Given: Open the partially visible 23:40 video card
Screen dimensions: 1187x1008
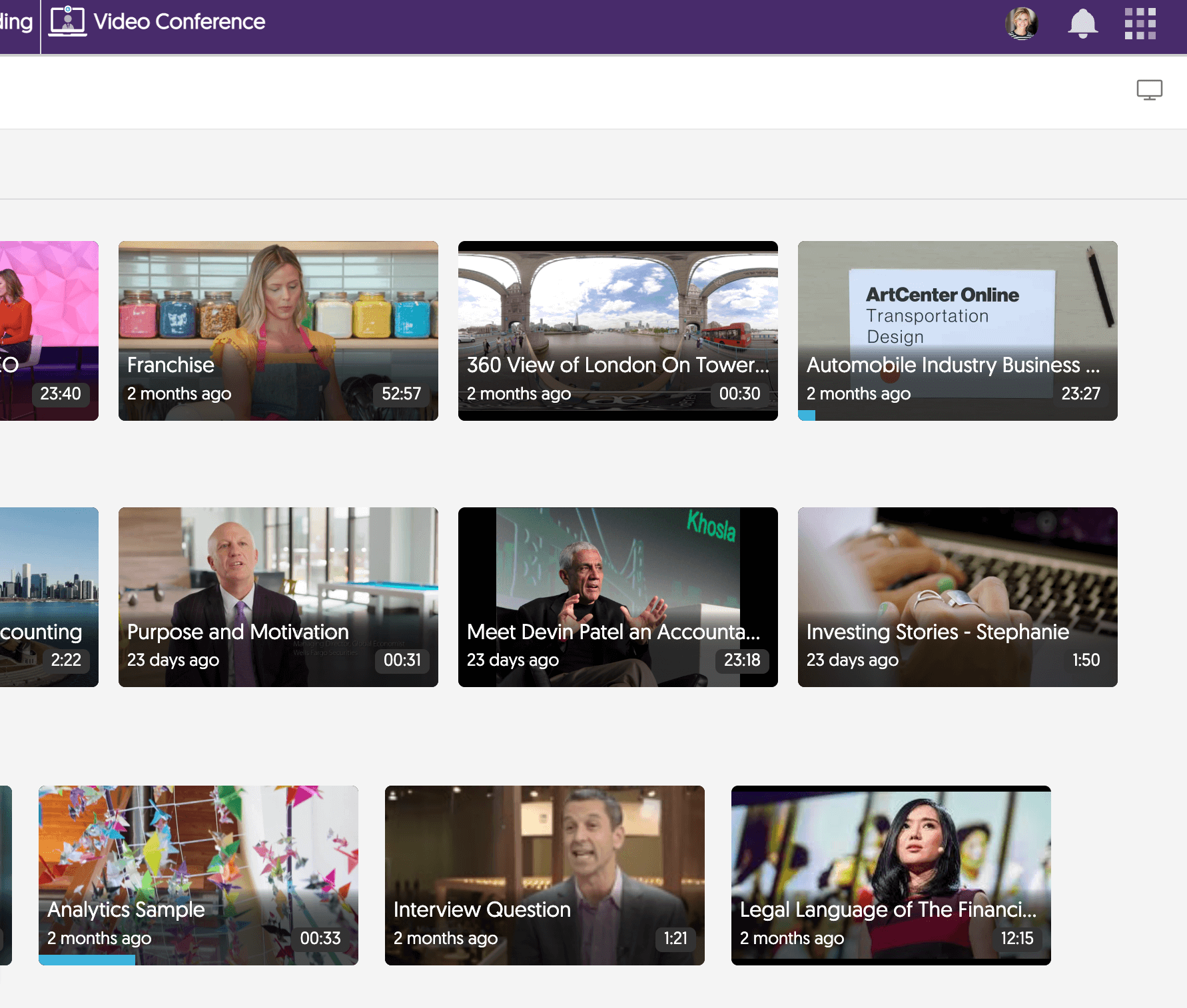Looking at the screenshot, I should [49, 331].
